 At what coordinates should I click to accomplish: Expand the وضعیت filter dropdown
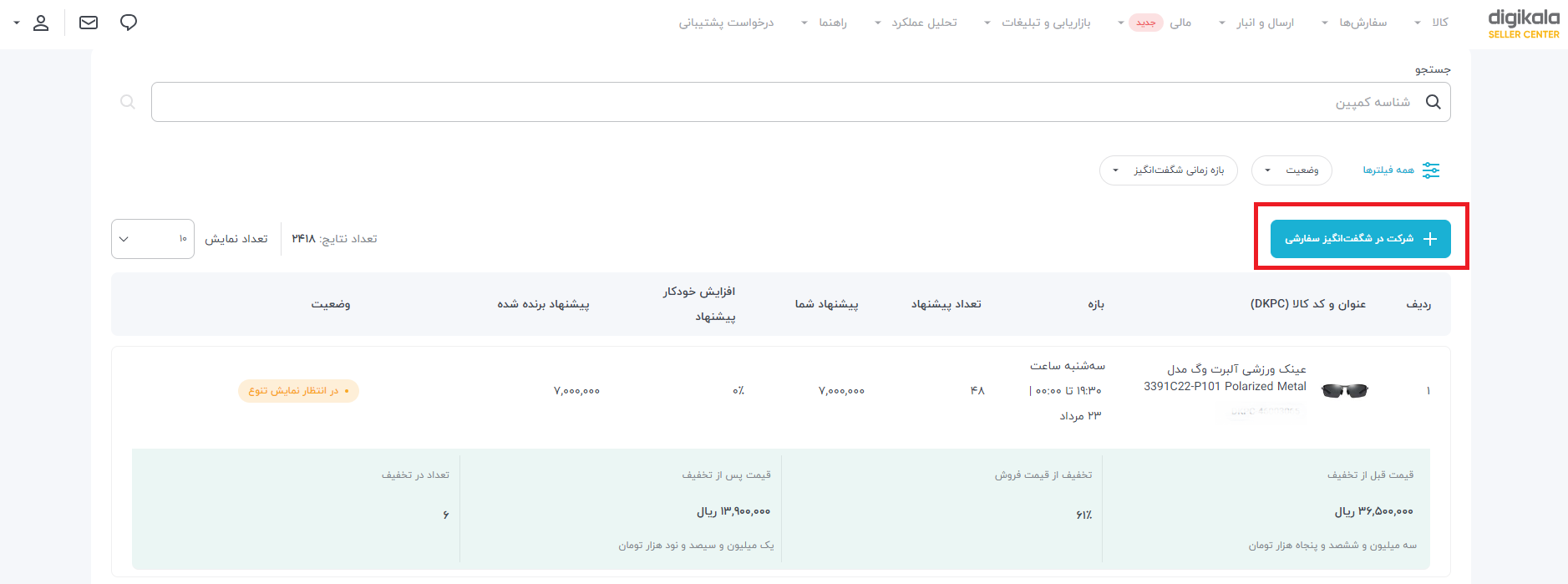(x=1291, y=170)
